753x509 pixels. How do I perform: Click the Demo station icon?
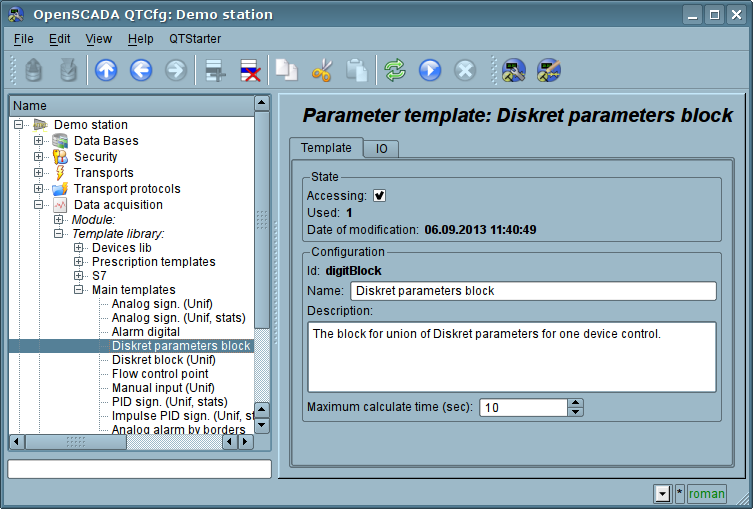pos(40,125)
